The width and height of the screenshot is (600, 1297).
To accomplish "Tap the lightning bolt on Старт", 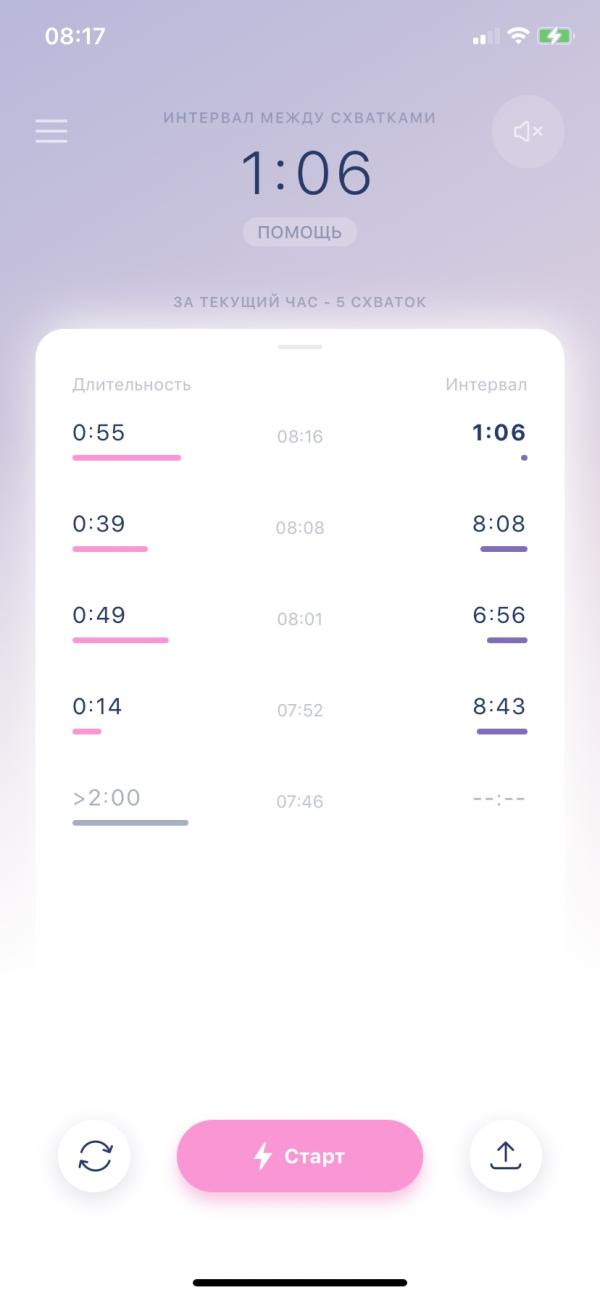I will (x=262, y=1156).
